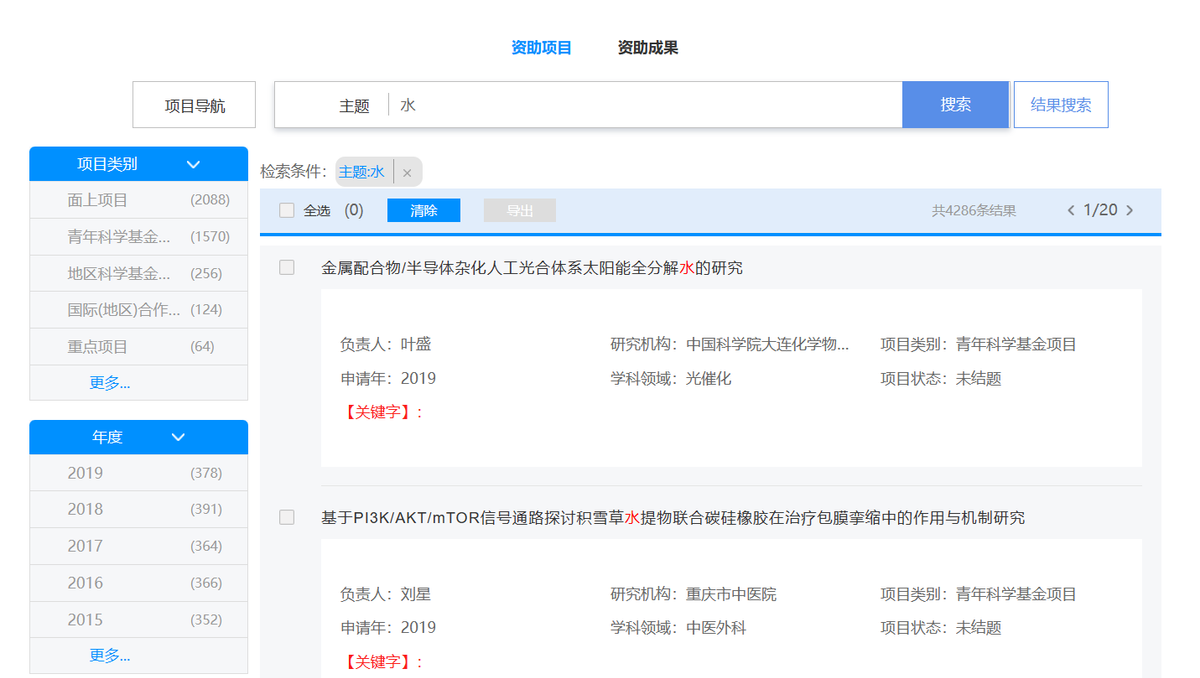Select the 资助项目 tab
Viewport: 1200px width, 678px height.
click(x=540, y=46)
